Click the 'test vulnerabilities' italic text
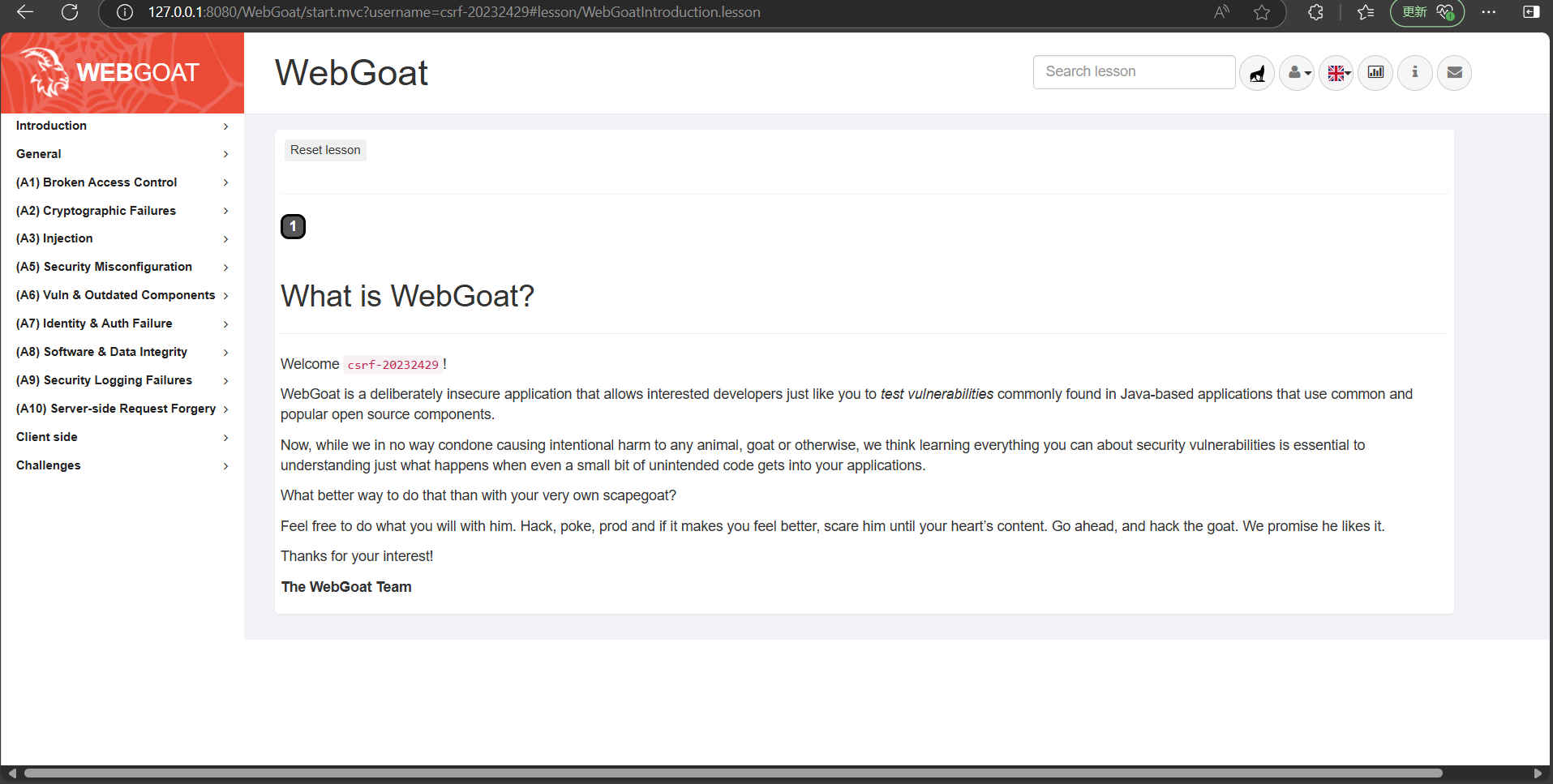 pos(937,394)
